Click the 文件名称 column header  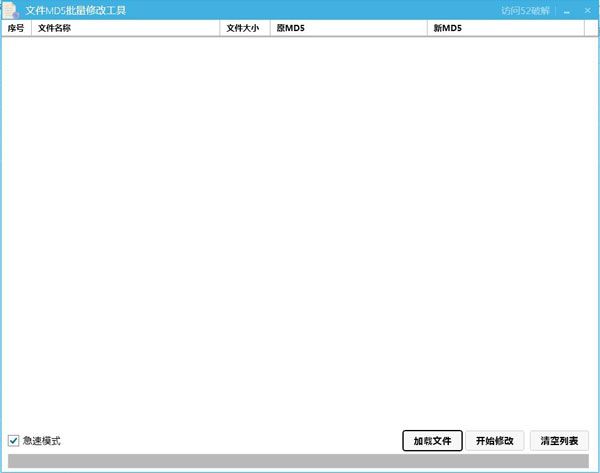[x=125, y=29]
